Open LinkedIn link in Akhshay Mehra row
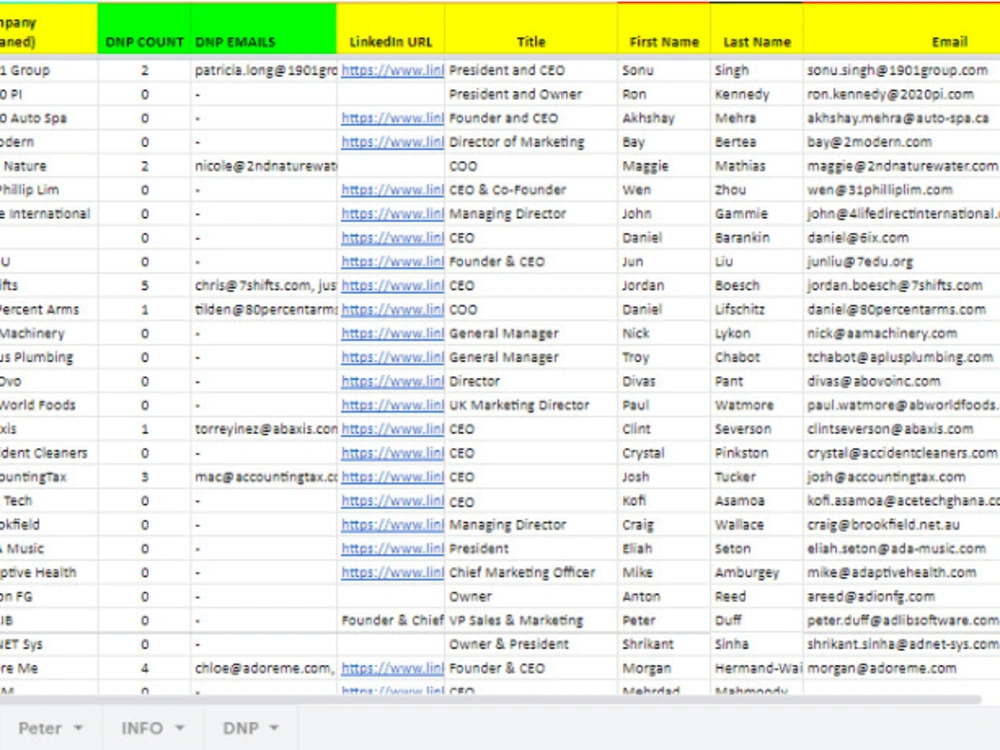Image resolution: width=1000 pixels, height=750 pixels. (392, 118)
